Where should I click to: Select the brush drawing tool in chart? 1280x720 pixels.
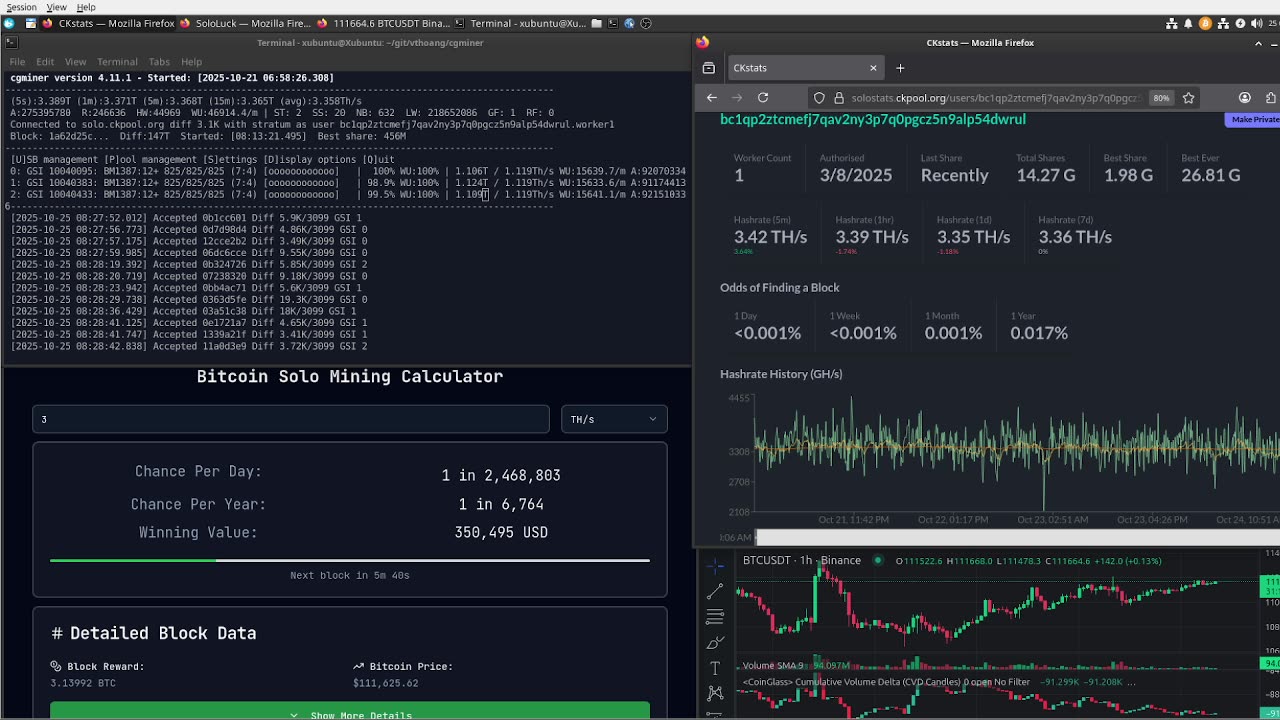click(715, 643)
